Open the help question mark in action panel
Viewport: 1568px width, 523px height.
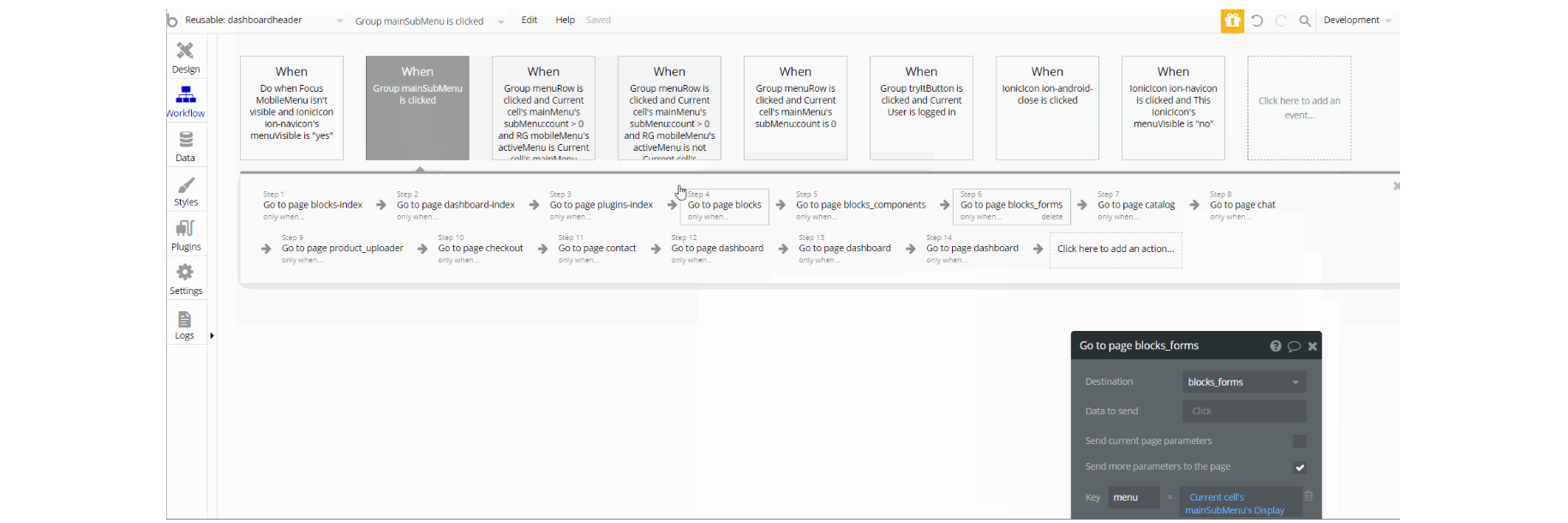(1276, 346)
